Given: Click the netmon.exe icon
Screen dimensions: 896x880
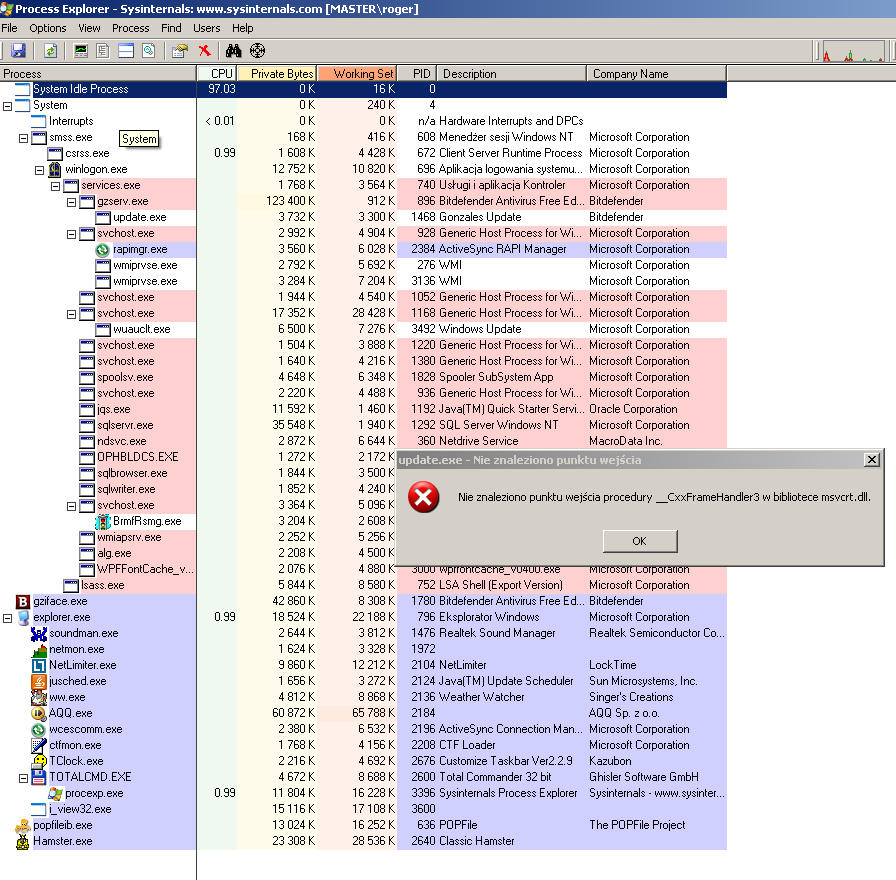Looking at the screenshot, I should pos(39,649).
